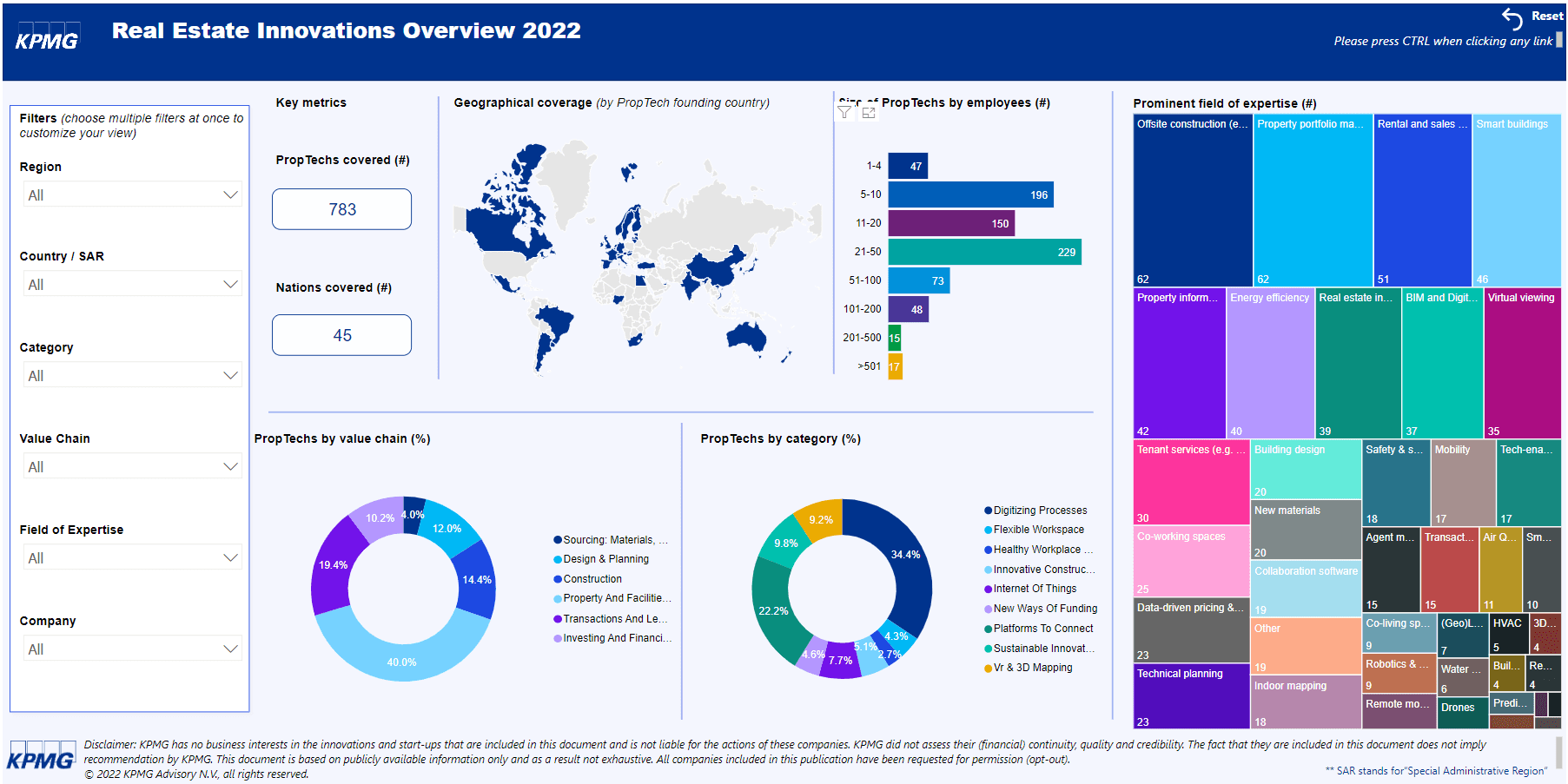
Task: Select the 22.2% category donut segment
Action: (773, 612)
